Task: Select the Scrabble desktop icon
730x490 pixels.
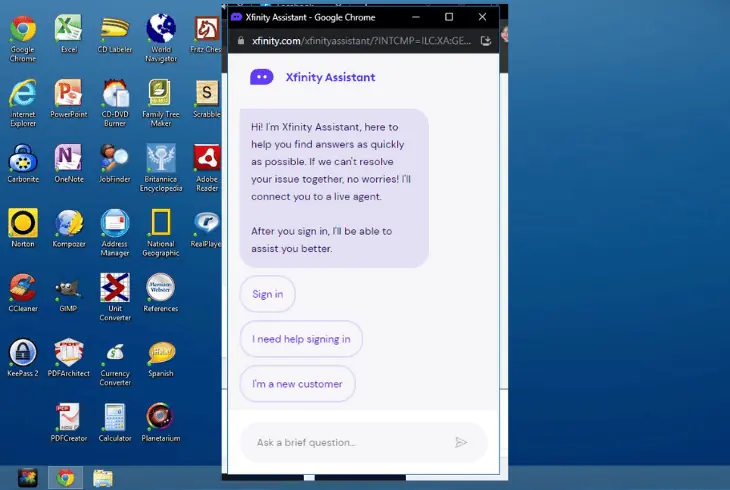Action: pos(207,98)
